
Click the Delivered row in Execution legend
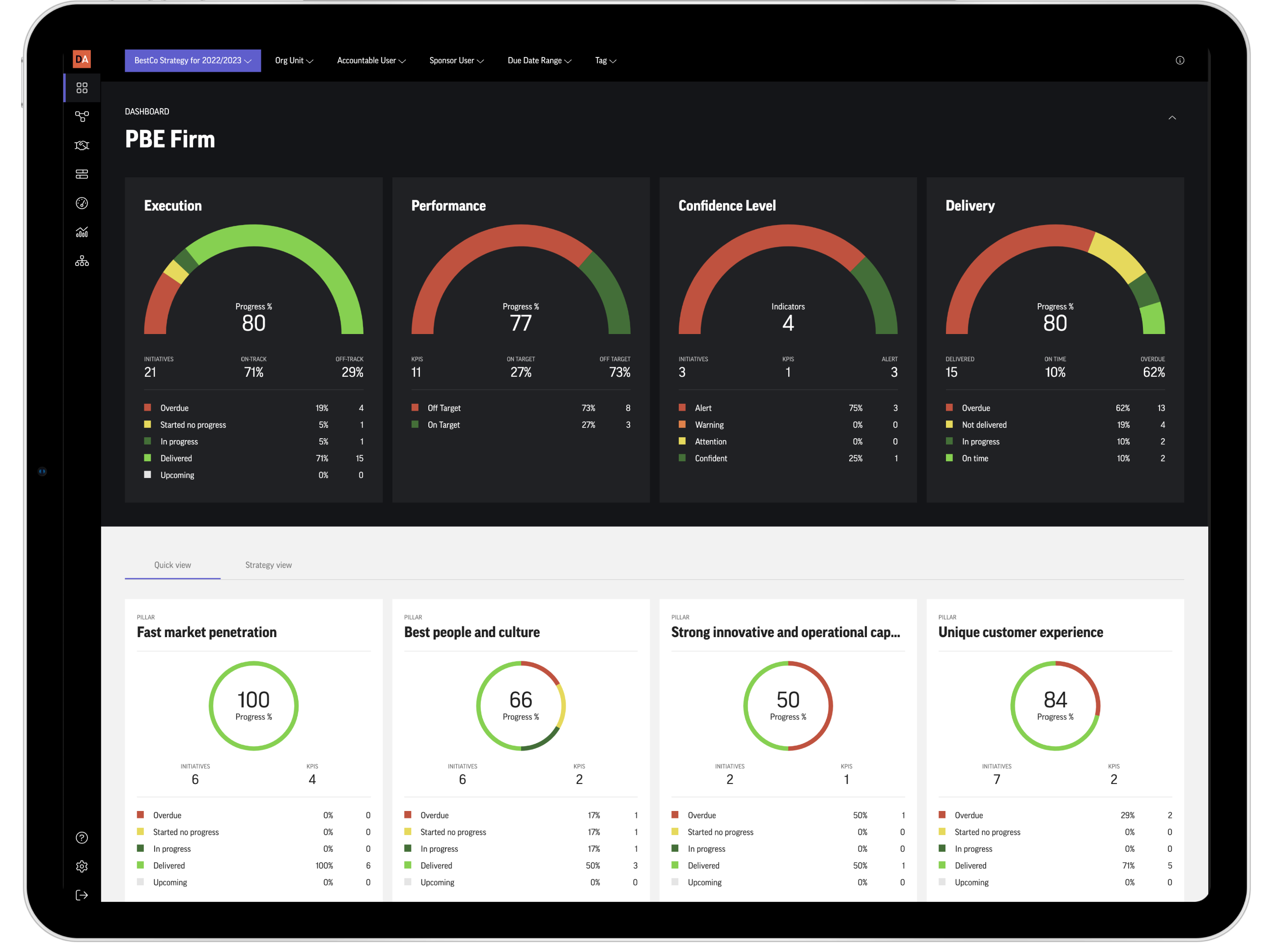253,458
